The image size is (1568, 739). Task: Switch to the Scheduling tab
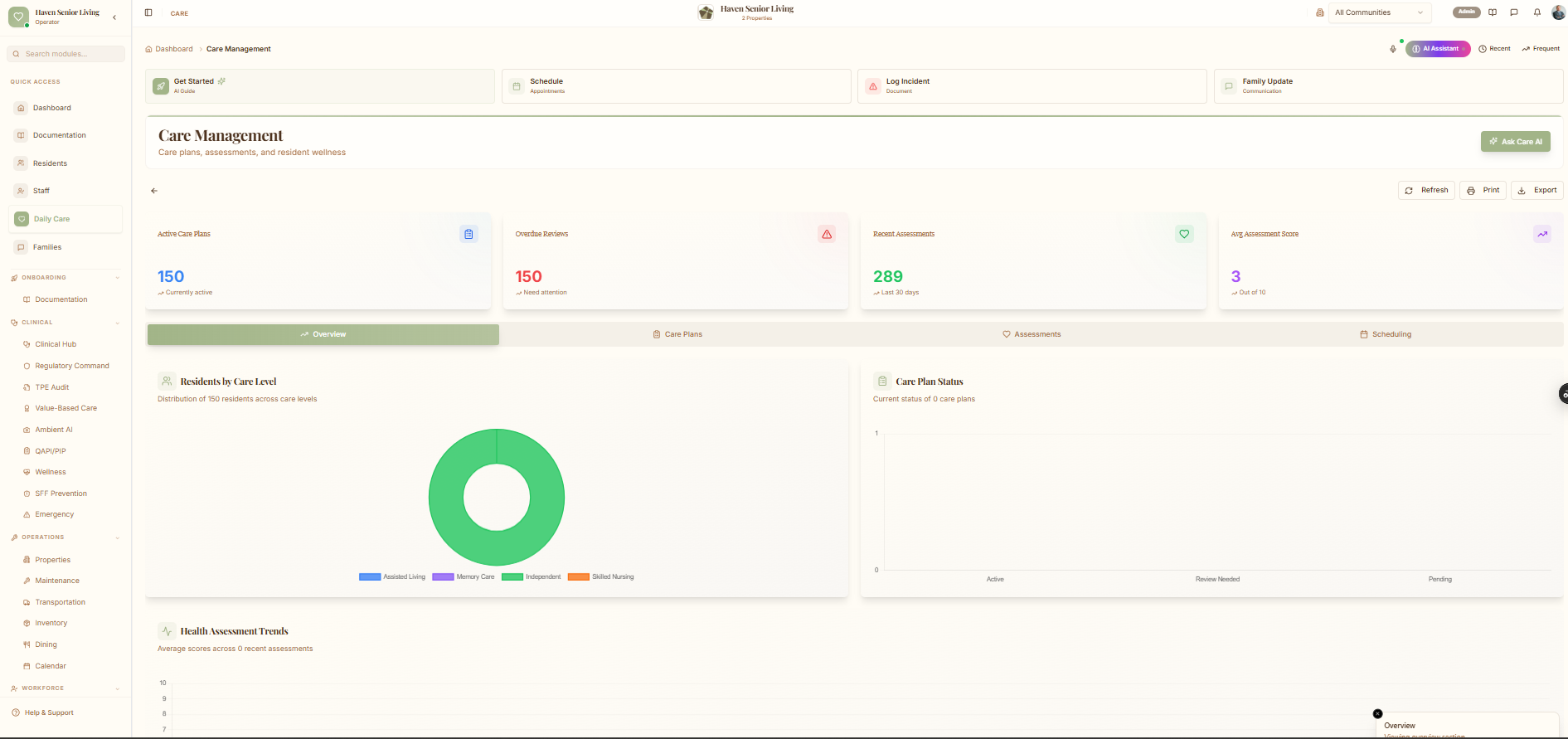pyautogui.click(x=1386, y=334)
